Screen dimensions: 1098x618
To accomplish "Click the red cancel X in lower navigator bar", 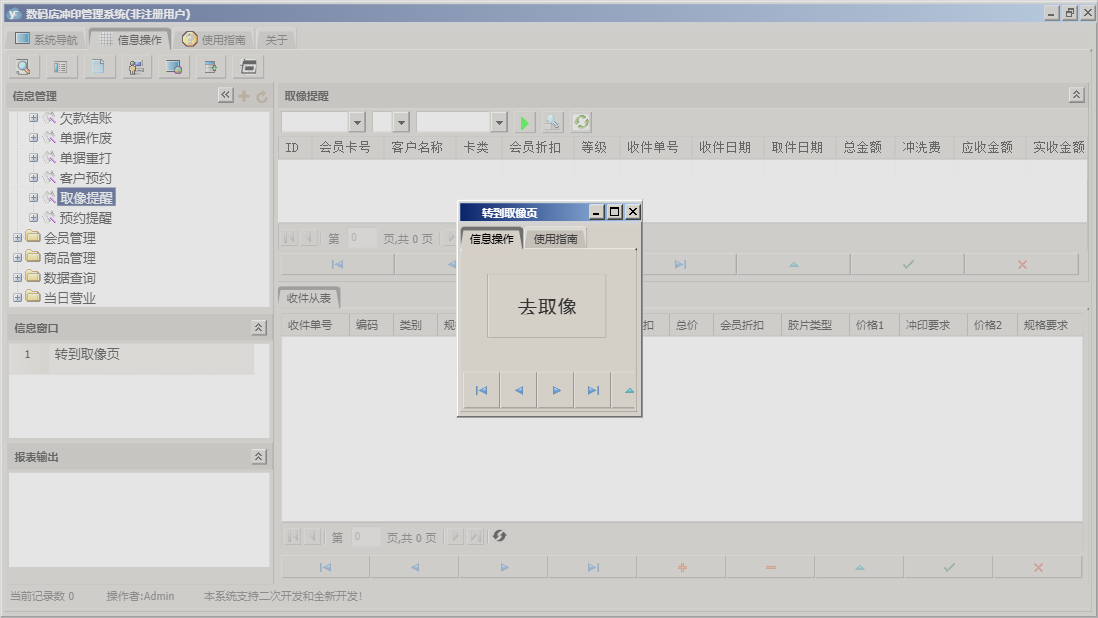I will pos(1038,568).
